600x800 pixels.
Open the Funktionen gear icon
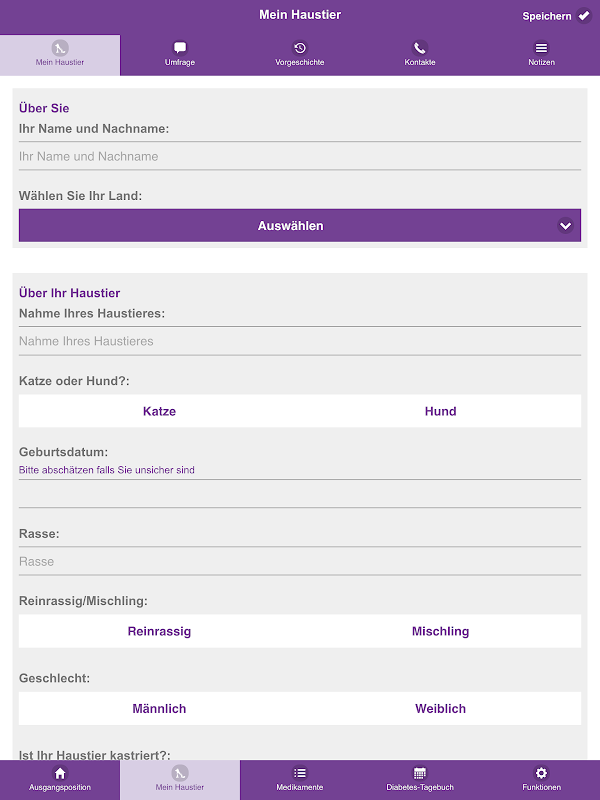541,773
